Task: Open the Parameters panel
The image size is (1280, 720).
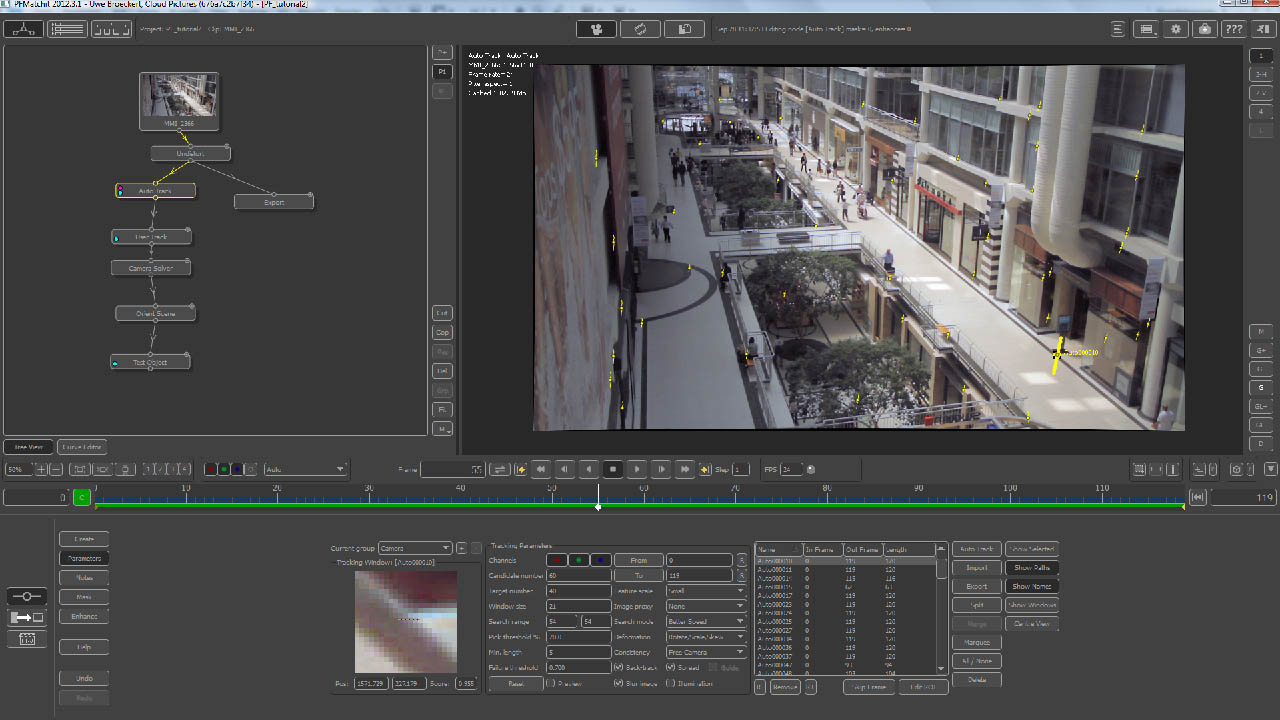Action: click(84, 558)
